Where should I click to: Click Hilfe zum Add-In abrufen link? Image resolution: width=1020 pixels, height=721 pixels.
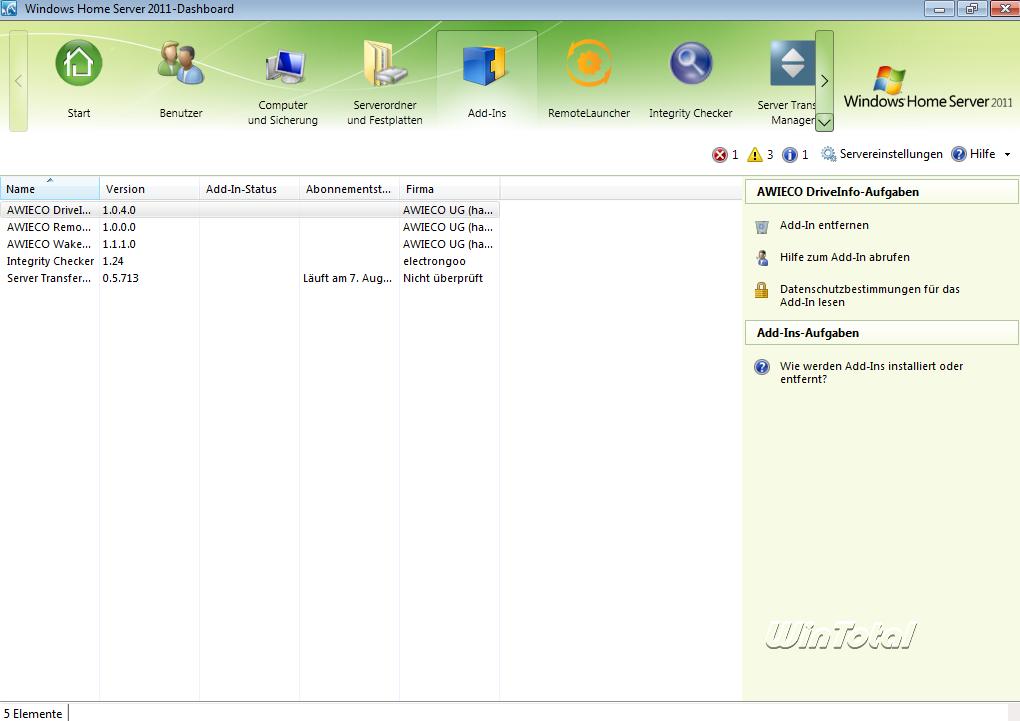click(844, 257)
